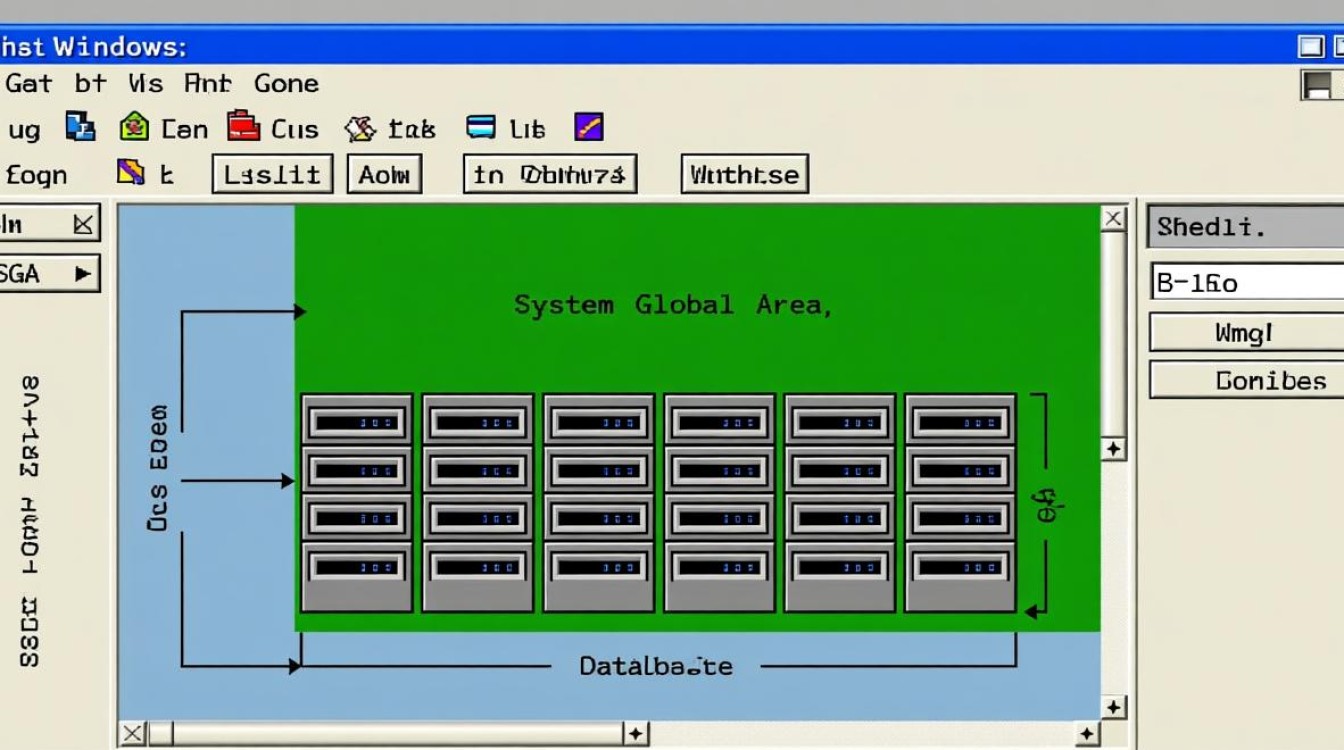Viewport: 1344px width, 750px height.
Task: Click the horizontal scrollbar below the diagram
Action: (390, 735)
